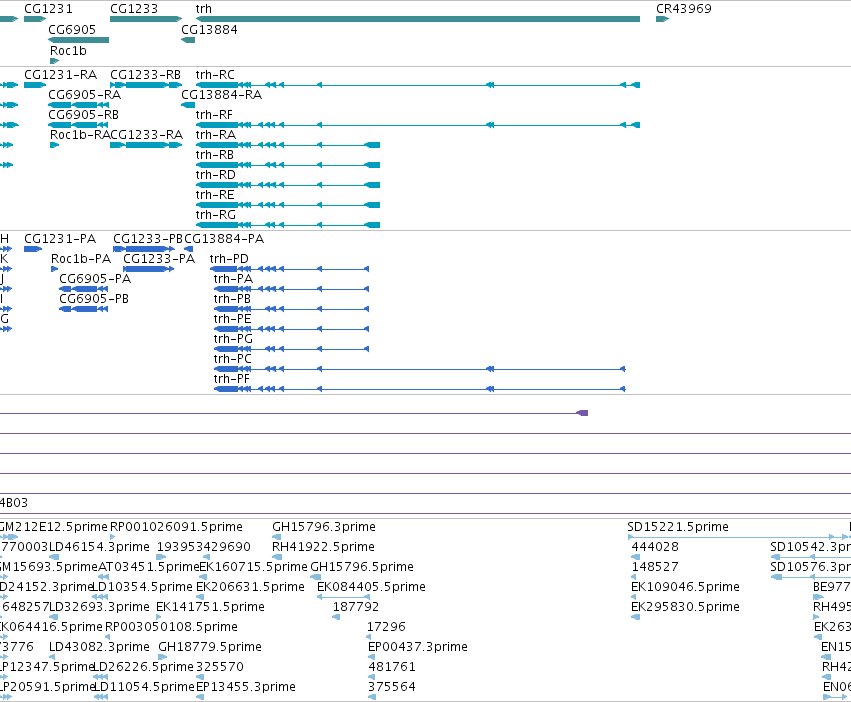Viewport: 851px width, 702px height.
Task: Select EST EK084405.5prime
Action: 371,587
